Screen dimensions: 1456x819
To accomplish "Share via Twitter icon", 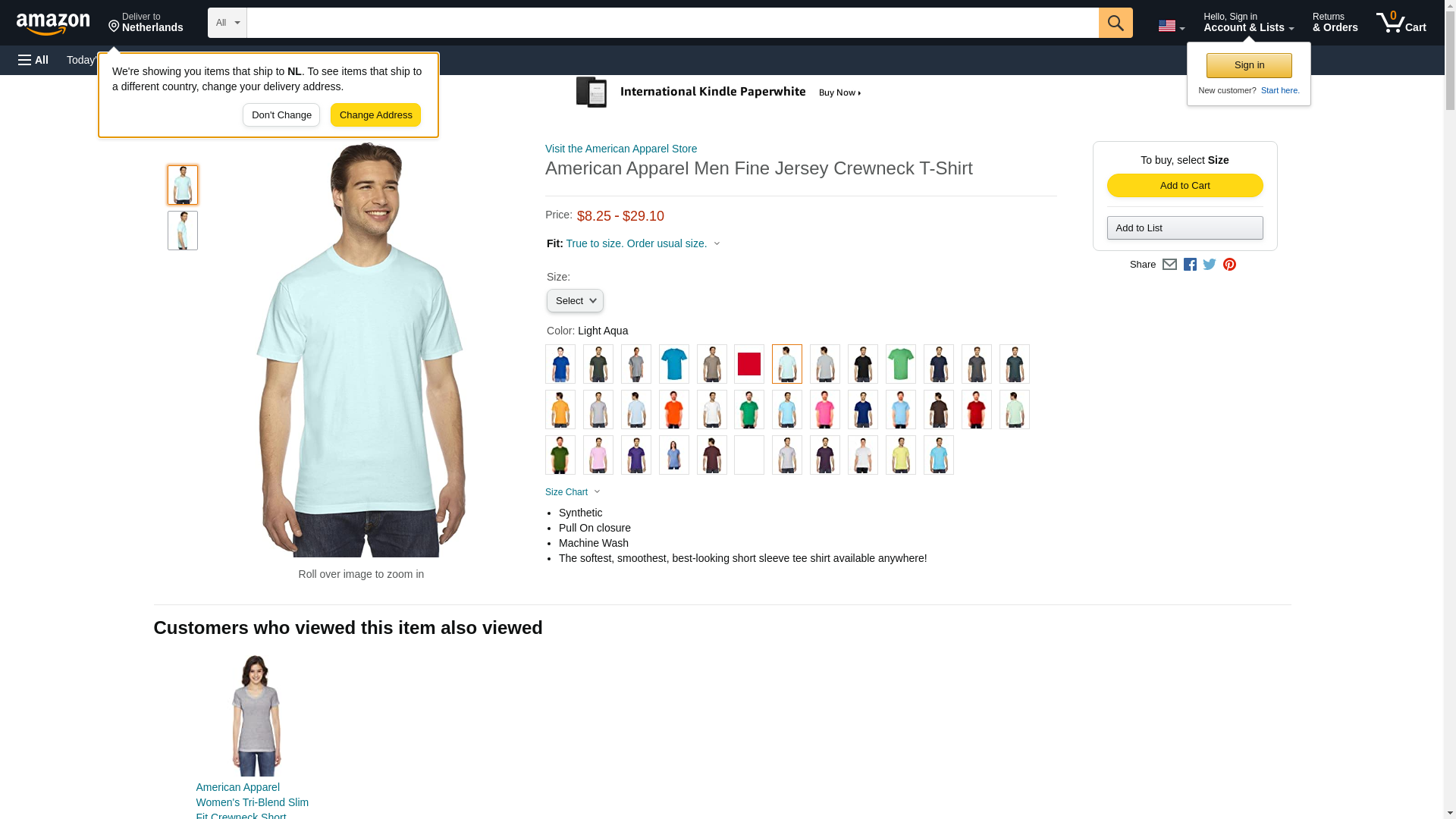I will pyautogui.click(x=1210, y=265).
